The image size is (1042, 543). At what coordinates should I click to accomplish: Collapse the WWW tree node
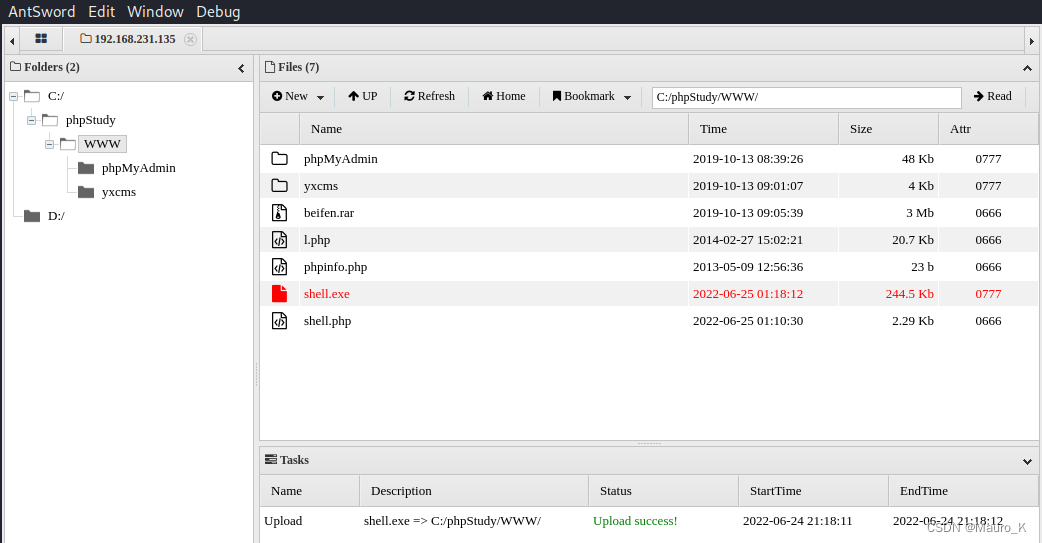pyautogui.click(x=49, y=144)
